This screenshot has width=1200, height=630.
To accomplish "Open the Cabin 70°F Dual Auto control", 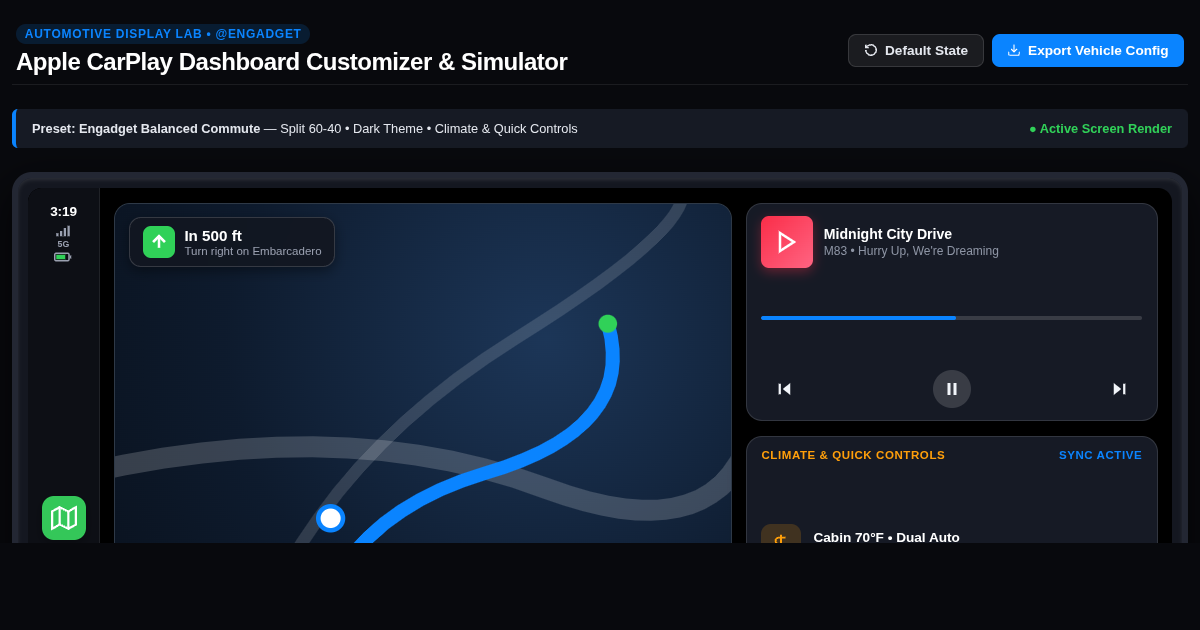I will [886, 537].
